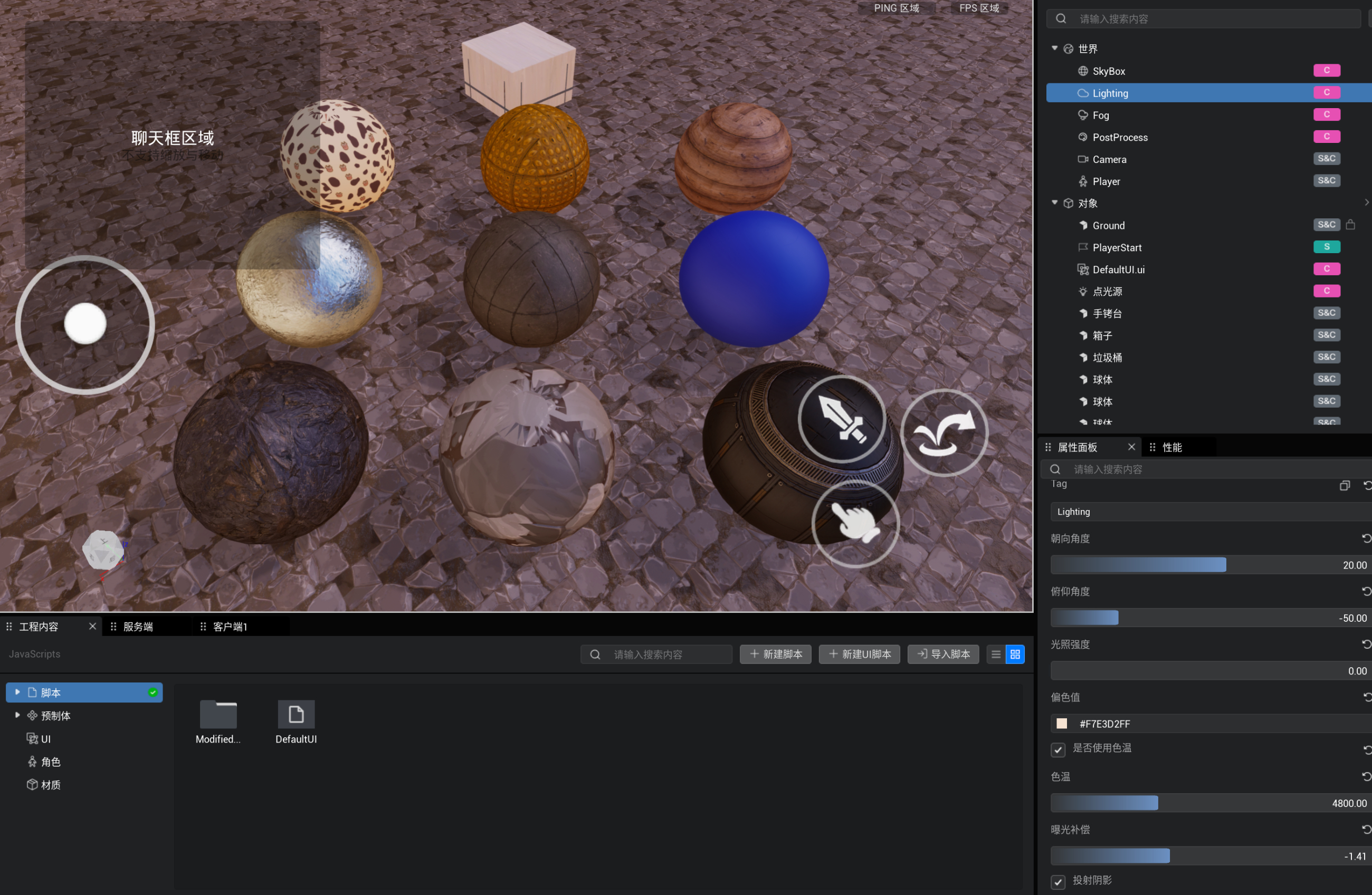Click the S&C badge on Camera row
This screenshot has width=1372, height=895.
[x=1327, y=158]
